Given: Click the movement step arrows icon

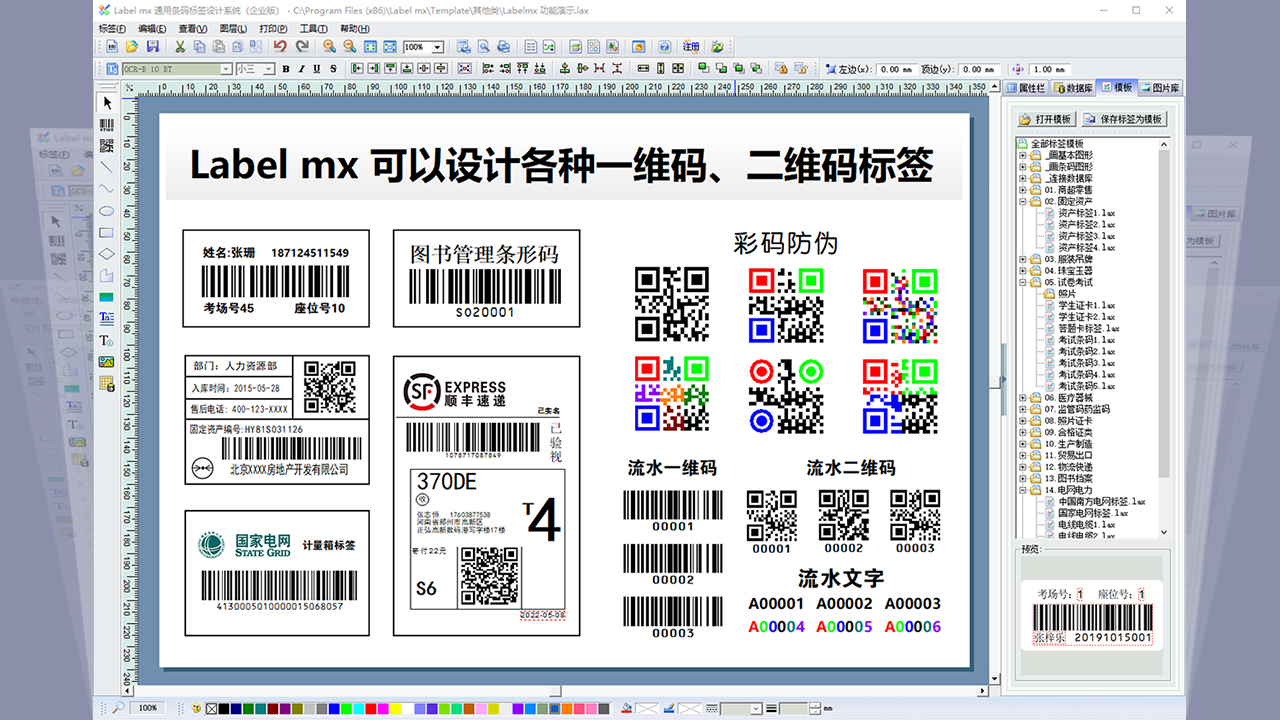Looking at the screenshot, I should coord(1018,69).
